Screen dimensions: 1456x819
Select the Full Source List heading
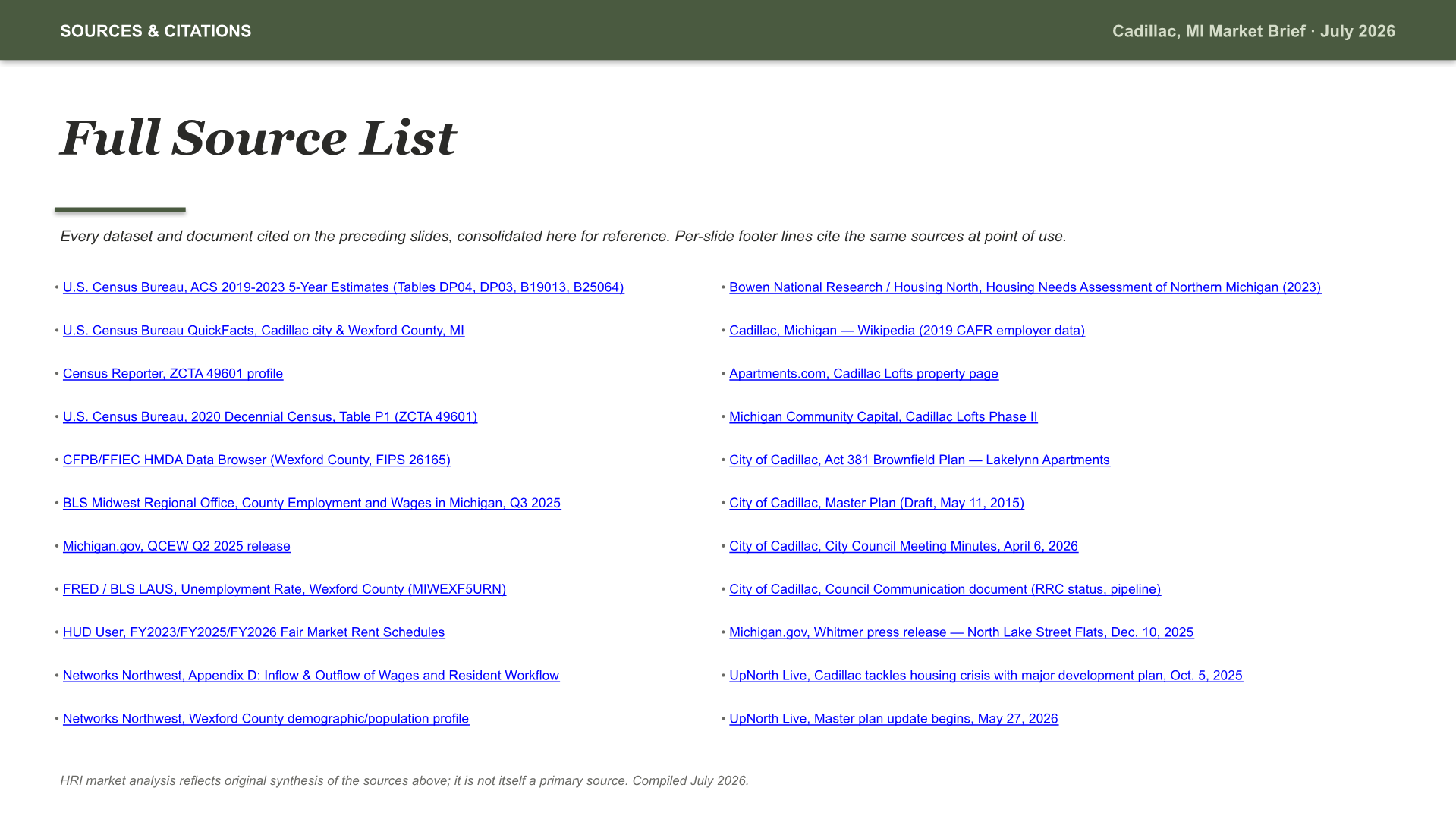(x=258, y=138)
